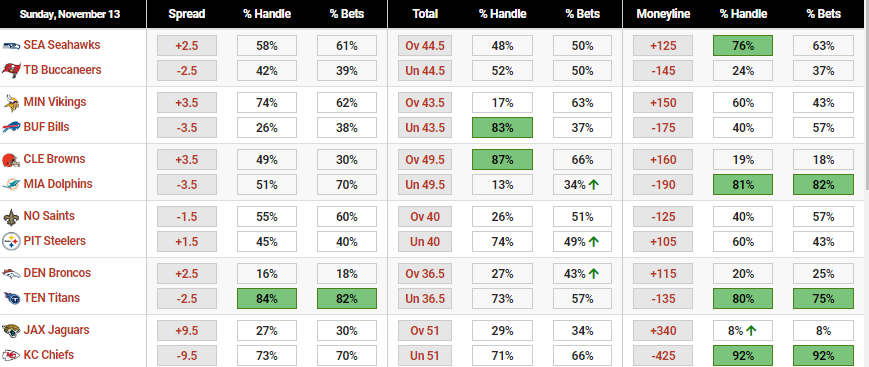Click the Minnesota Vikings team logo
The height and width of the screenshot is (367, 869).
pyautogui.click(x=11, y=103)
